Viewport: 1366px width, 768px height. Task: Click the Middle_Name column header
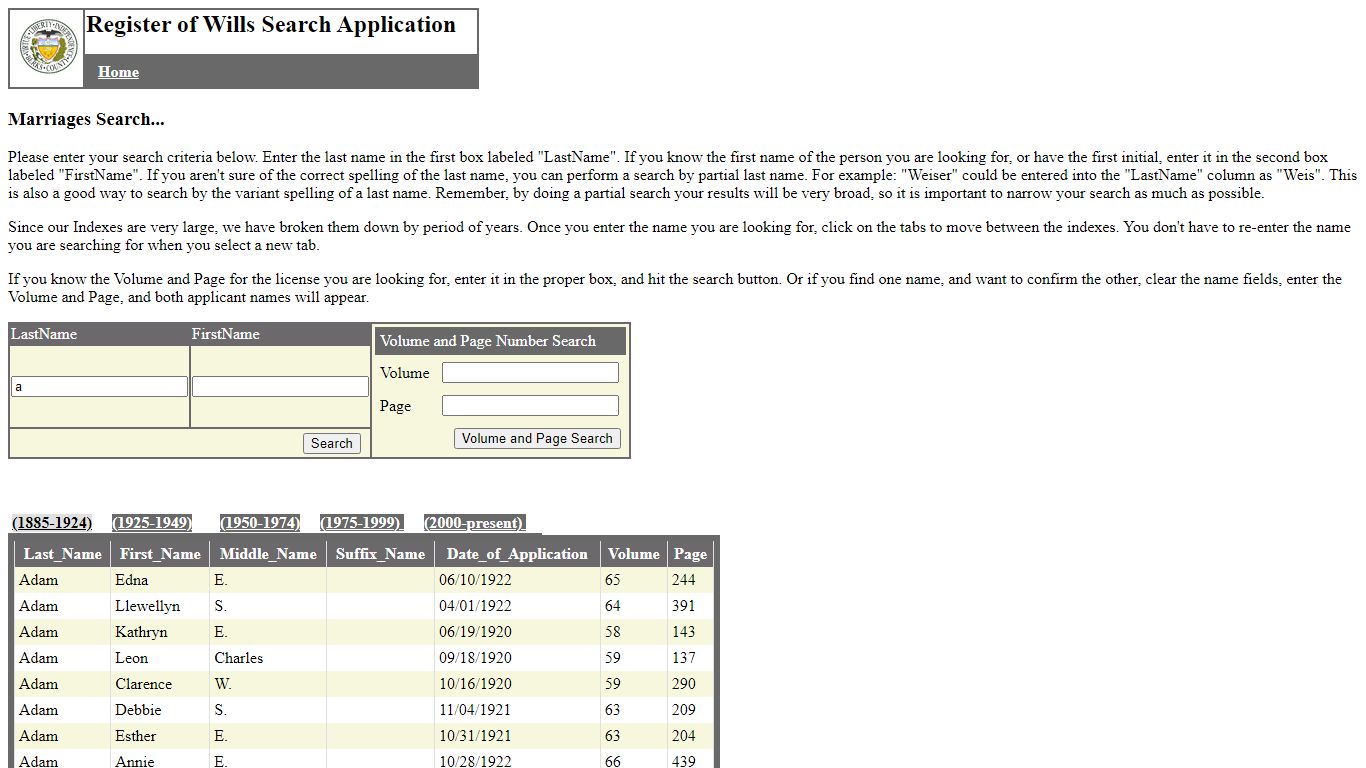tap(268, 554)
